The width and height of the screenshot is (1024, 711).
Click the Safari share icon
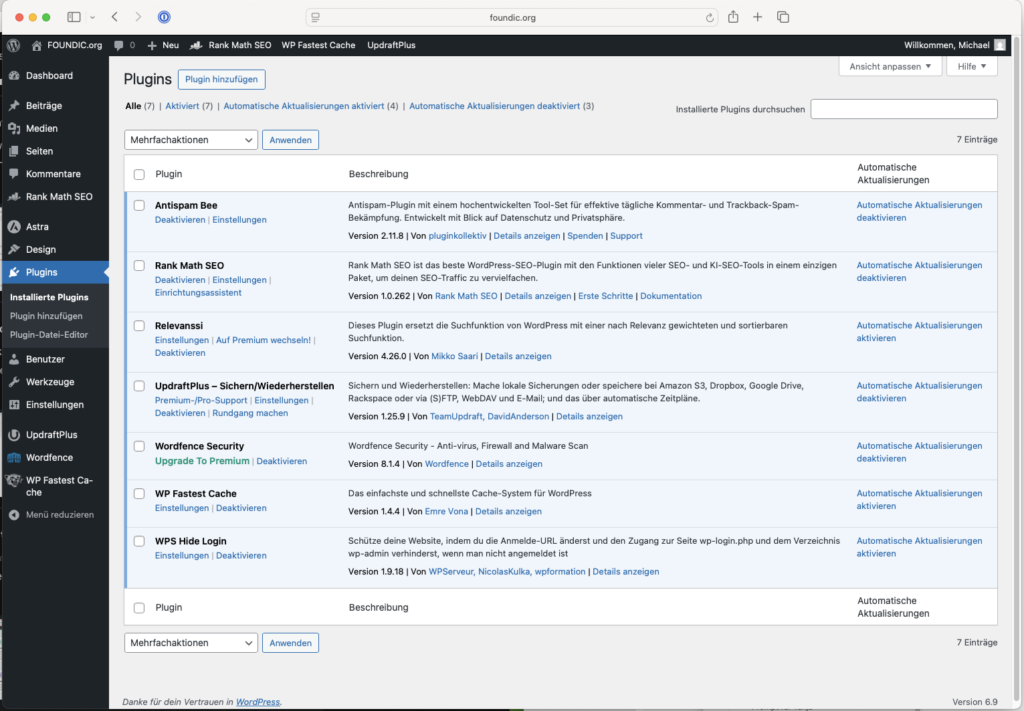coord(733,17)
